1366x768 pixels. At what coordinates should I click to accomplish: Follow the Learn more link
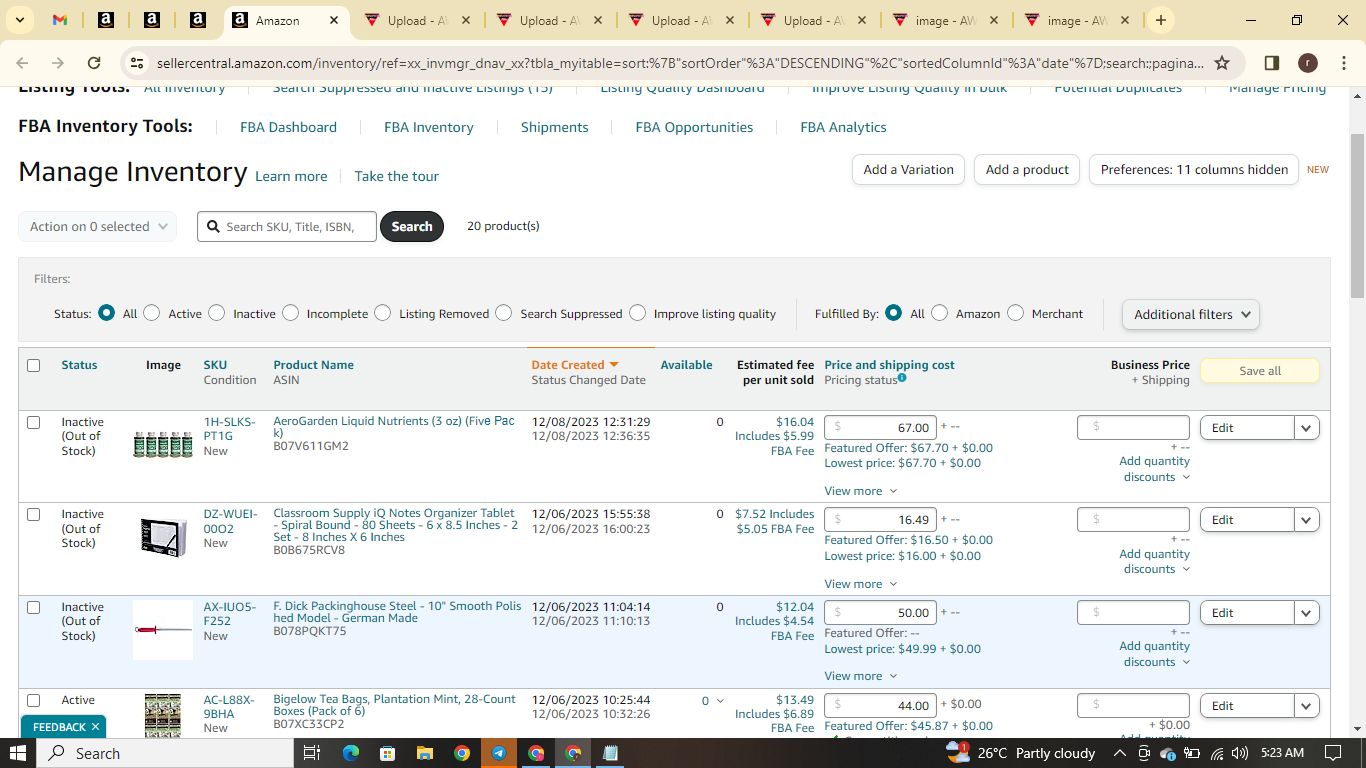coord(291,176)
